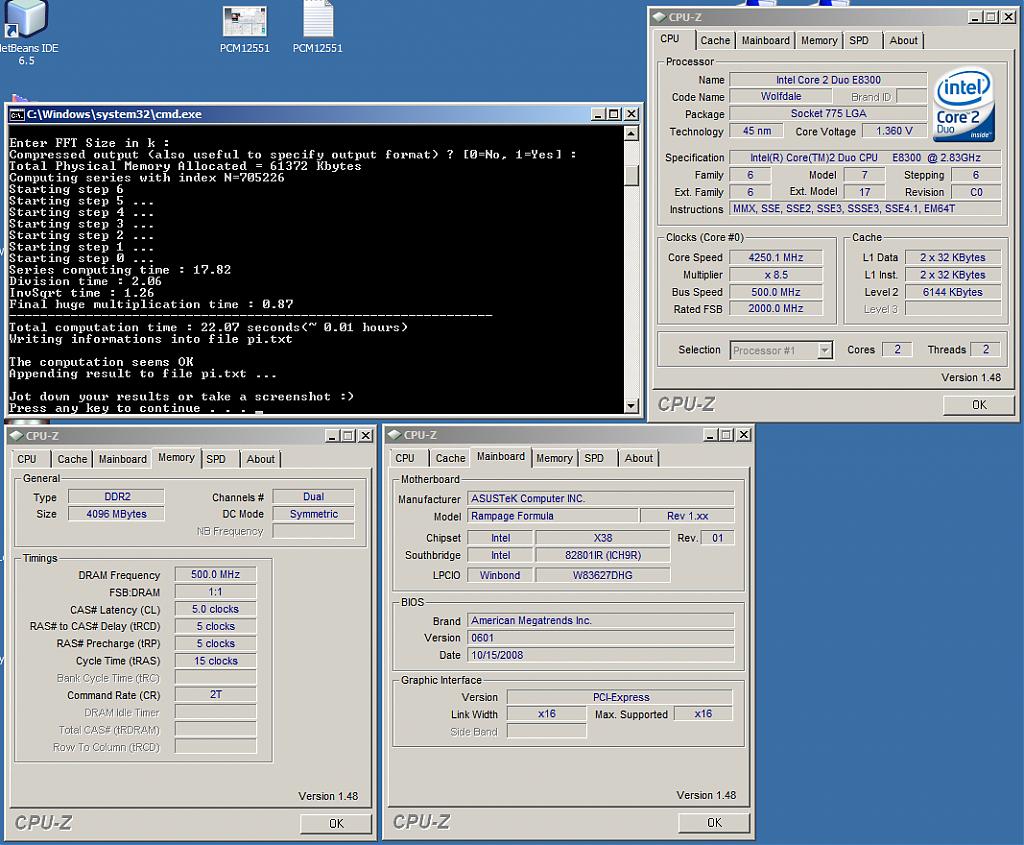Click the memory type value 'DDR2'
The height and width of the screenshot is (845, 1024).
117,497
